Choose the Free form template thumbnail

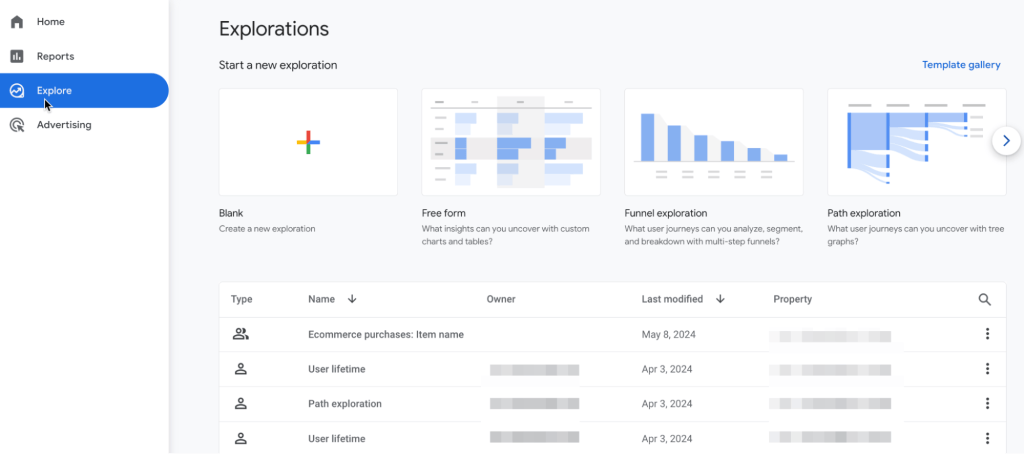pos(511,142)
